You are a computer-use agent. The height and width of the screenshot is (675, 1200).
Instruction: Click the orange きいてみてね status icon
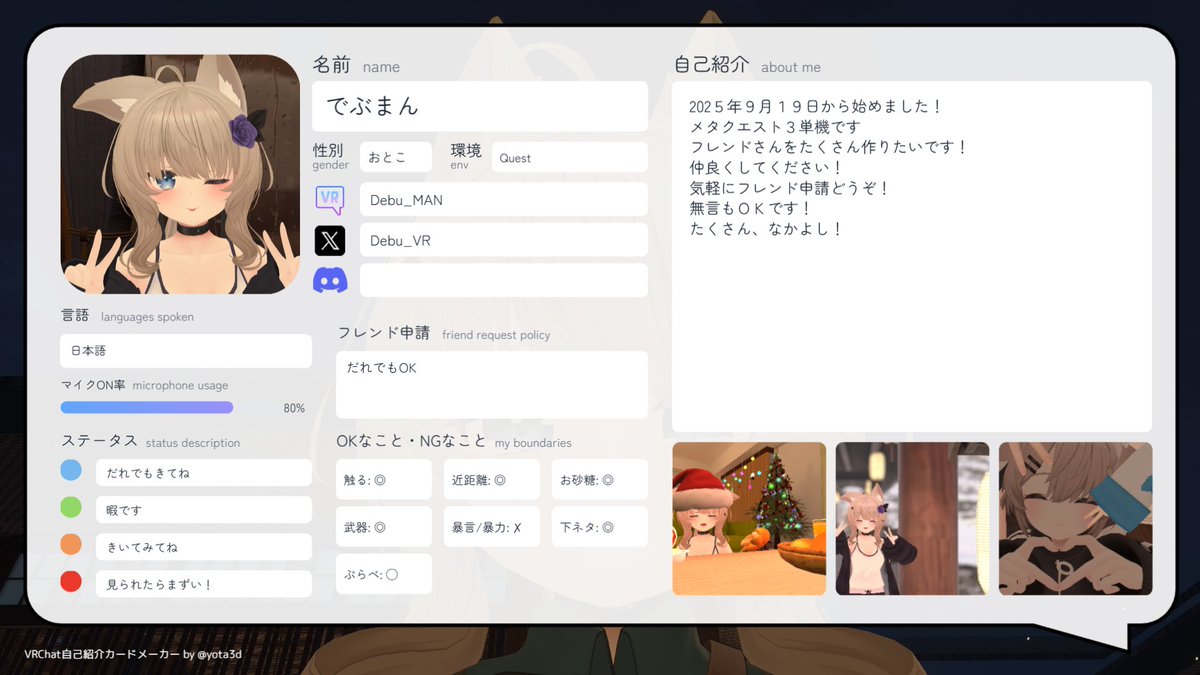click(x=71, y=543)
